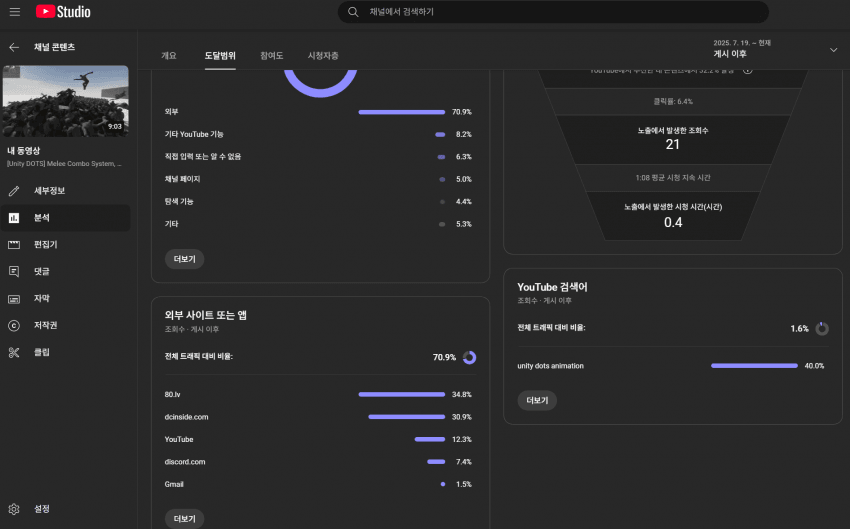The image size is (850, 529).
Task: Click 채널 콘텐츠 back link
Action: [54, 47]
